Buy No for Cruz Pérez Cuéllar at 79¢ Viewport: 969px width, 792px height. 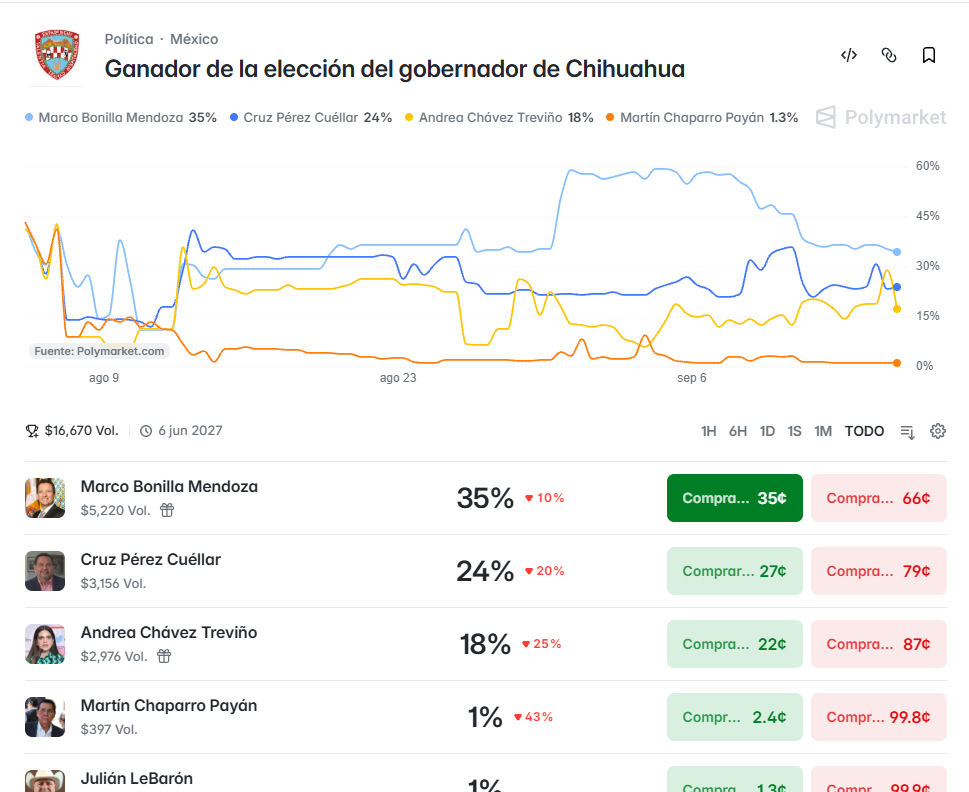pyautogui.click(x=879, y=571)
